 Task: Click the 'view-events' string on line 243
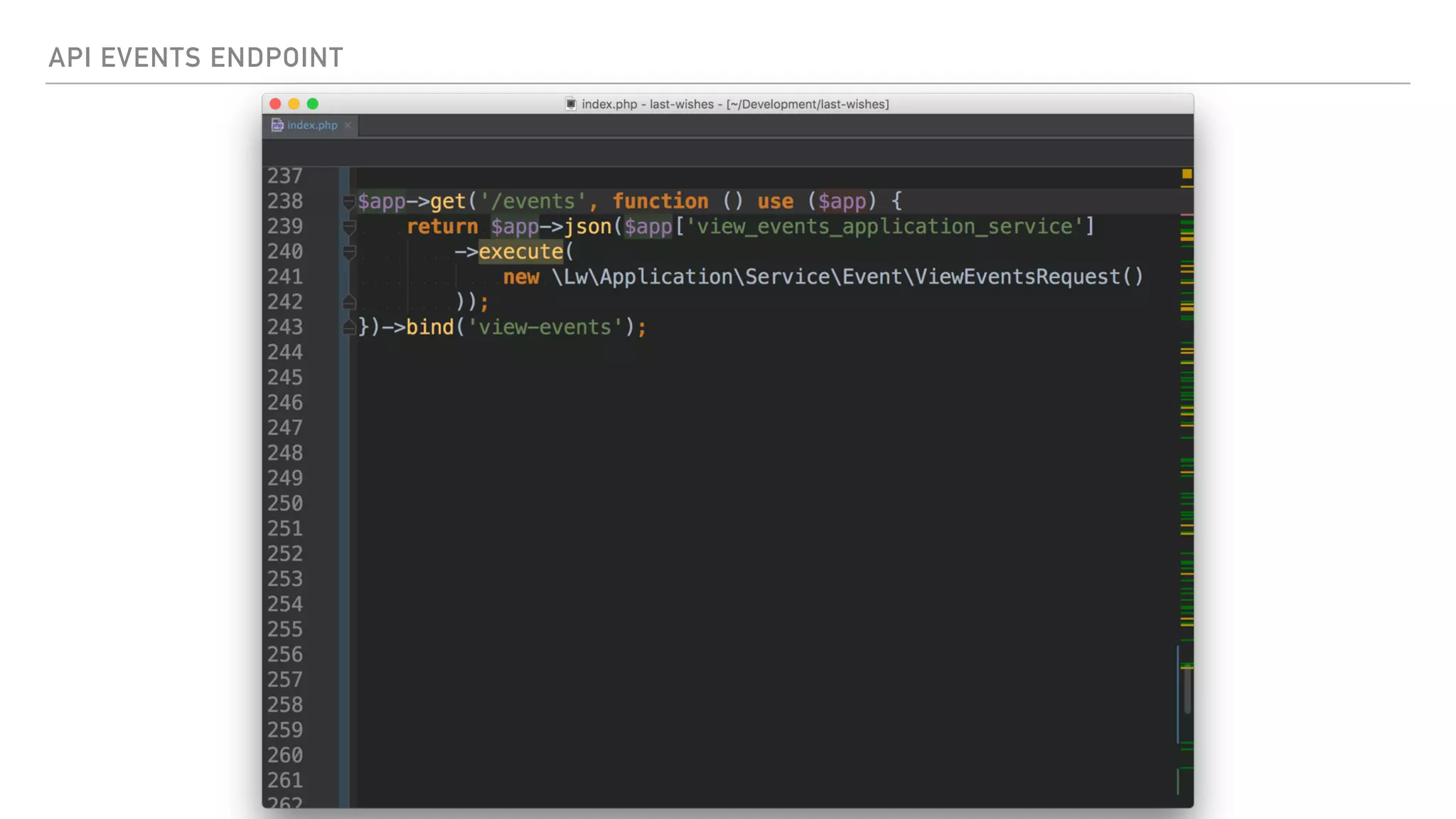pyautogui.click(x=545, y=327)
